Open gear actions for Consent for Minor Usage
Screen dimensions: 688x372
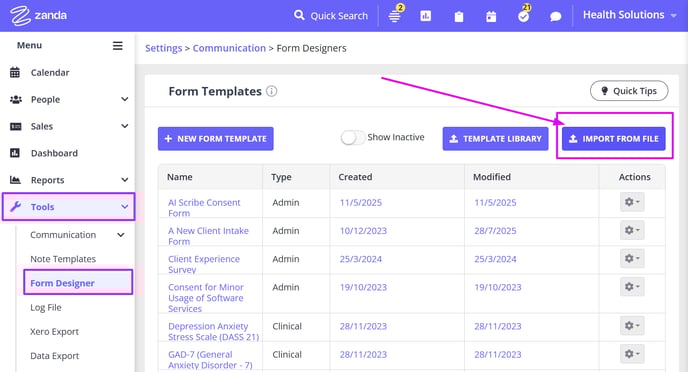tap(632, 286)
